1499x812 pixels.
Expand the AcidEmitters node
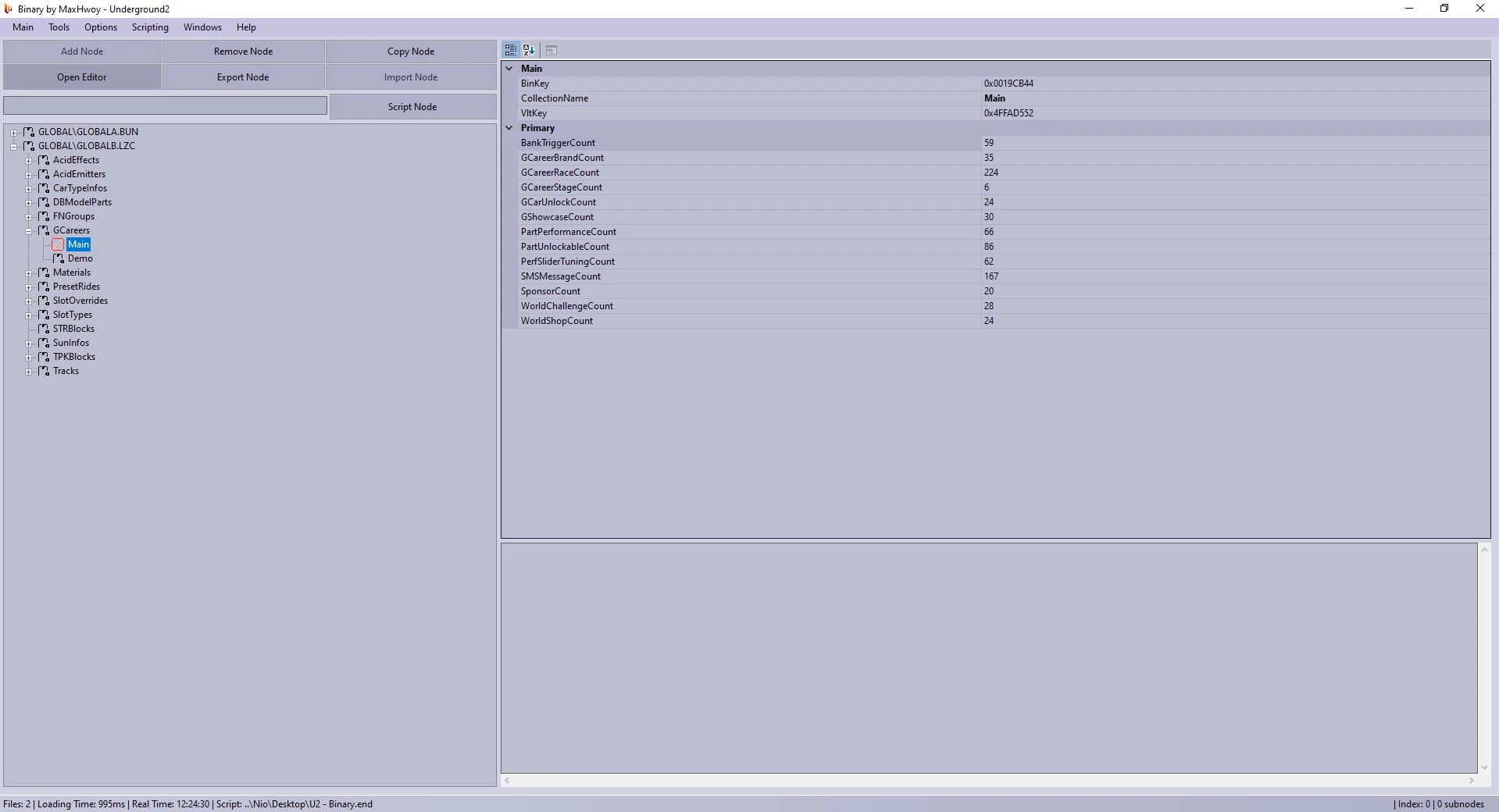click(x=28, y=175)
